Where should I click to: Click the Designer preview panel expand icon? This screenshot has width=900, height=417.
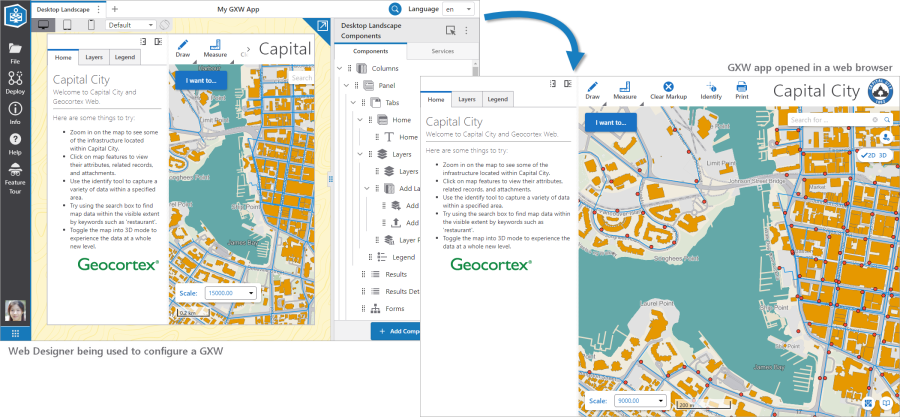143,41
